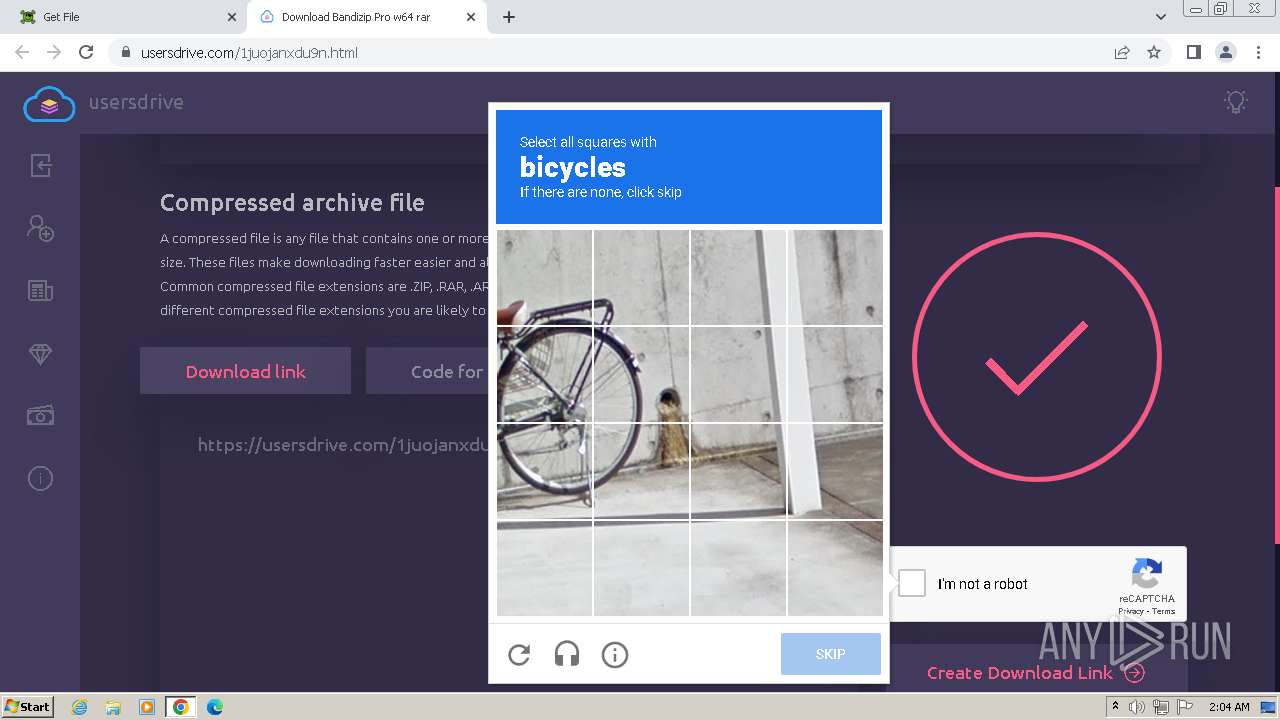Open the add user sidebar icon
Viewport: 1280px width, 720px height.
(x=40, y=228)
